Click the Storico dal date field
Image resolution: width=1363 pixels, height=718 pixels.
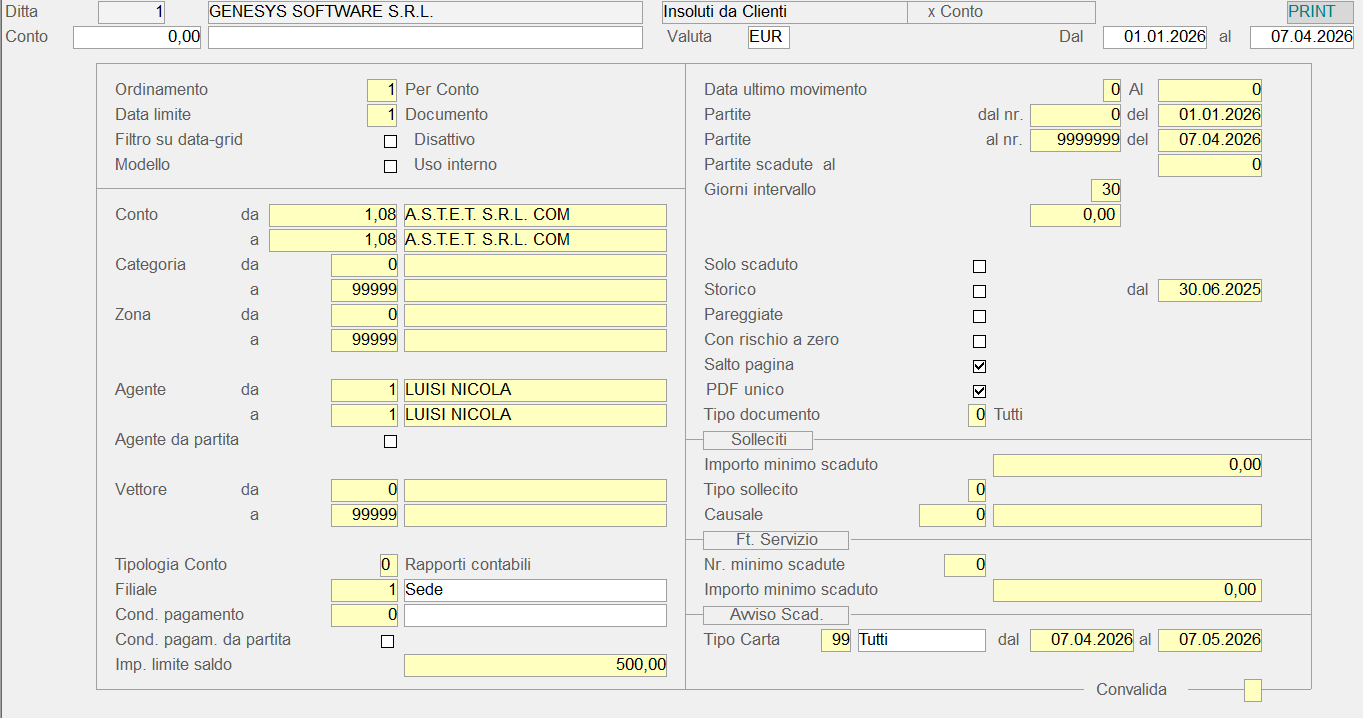[1209, 290]
